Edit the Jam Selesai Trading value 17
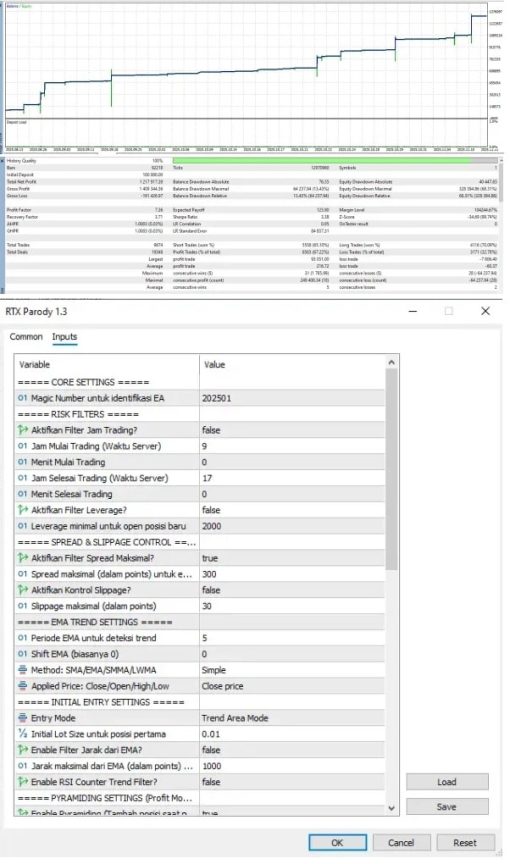The image size is (510, 864). (x=292, y=478)
